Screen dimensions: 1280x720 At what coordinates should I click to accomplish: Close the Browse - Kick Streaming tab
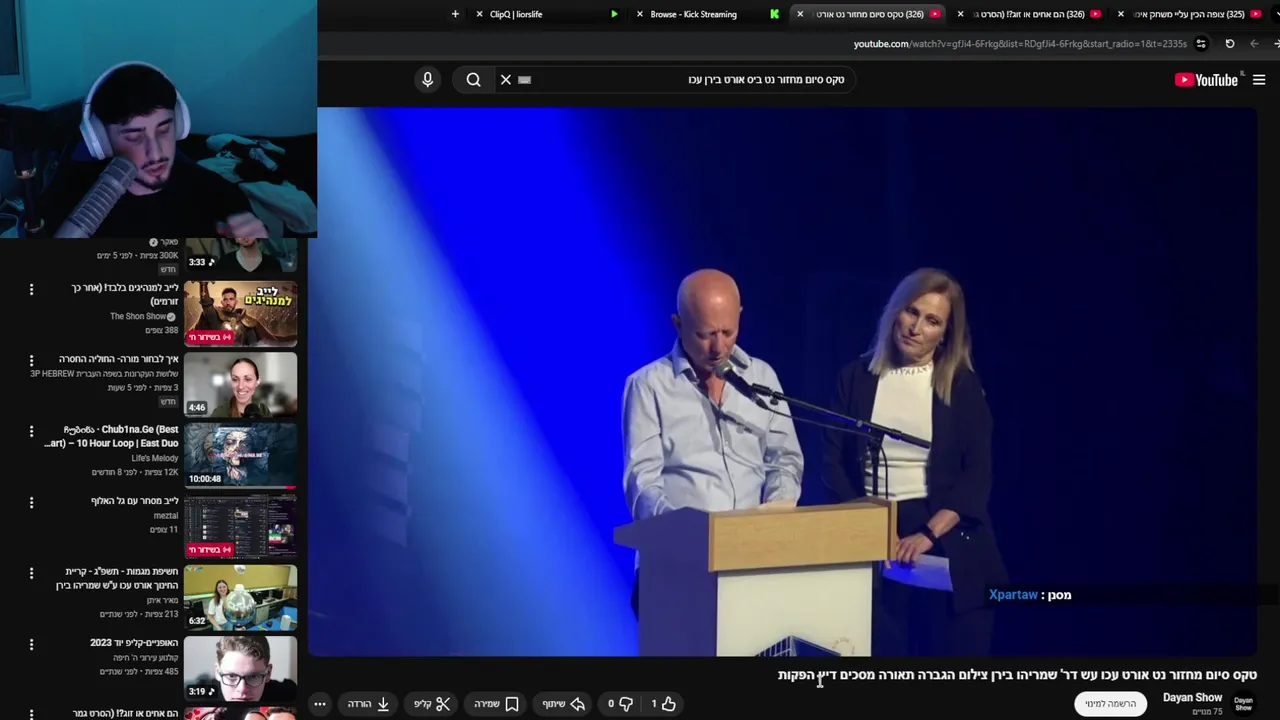click(x=640, y=14)
